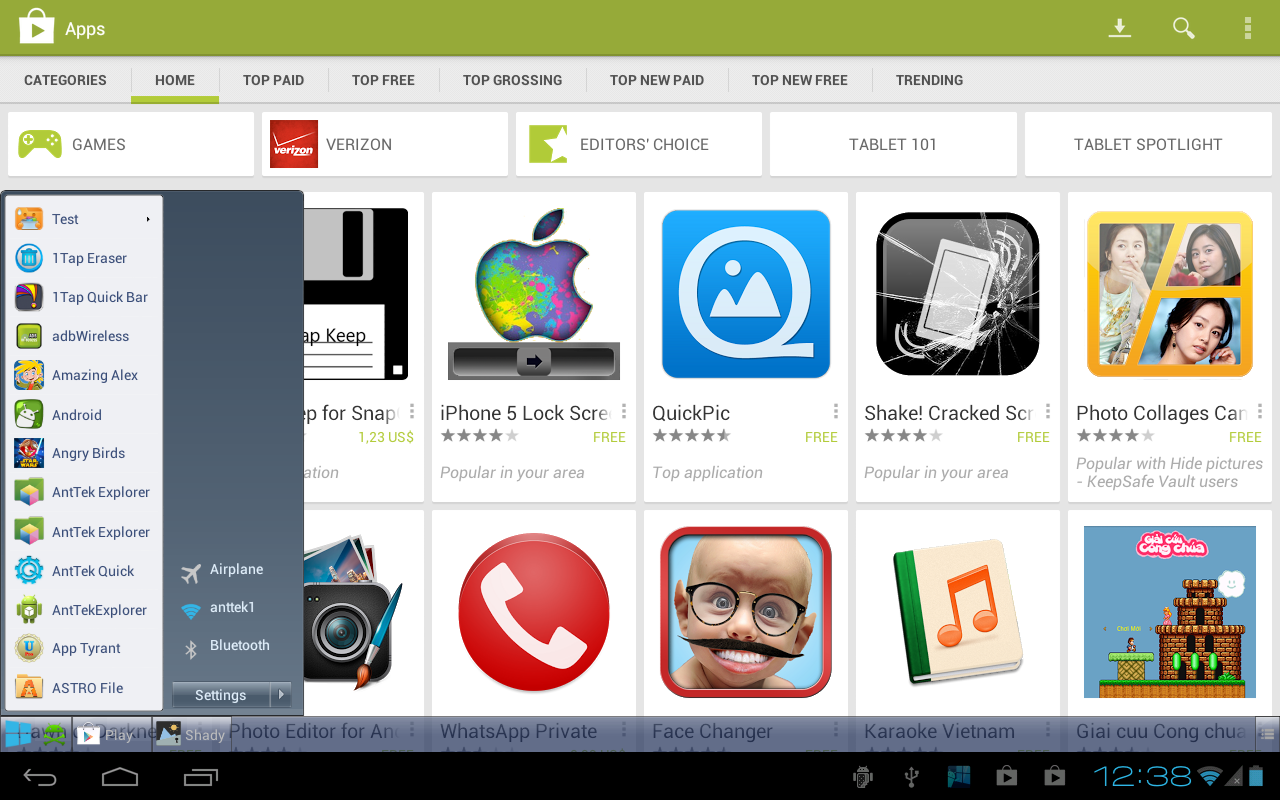Click the Settings button in start menu
1280x800 pixels.
221,694
